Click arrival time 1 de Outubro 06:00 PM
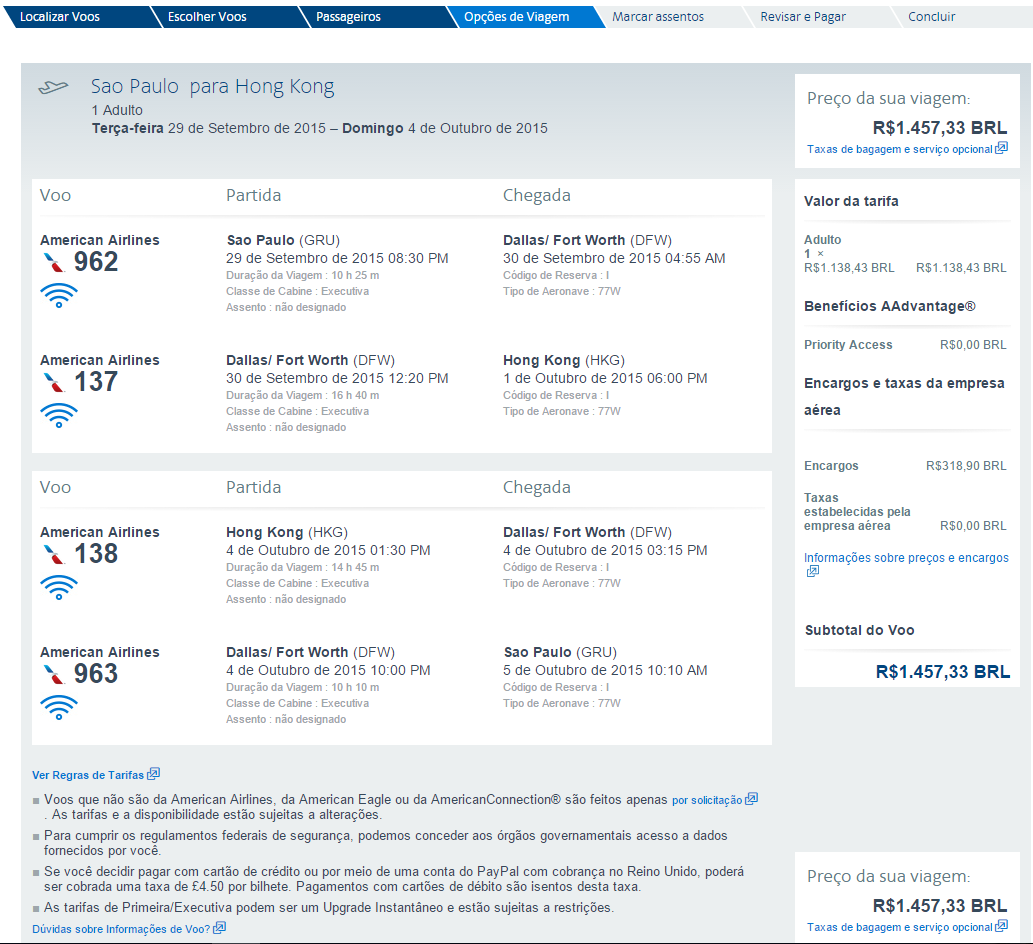The image size is (1033, 944). coord(605,378)
